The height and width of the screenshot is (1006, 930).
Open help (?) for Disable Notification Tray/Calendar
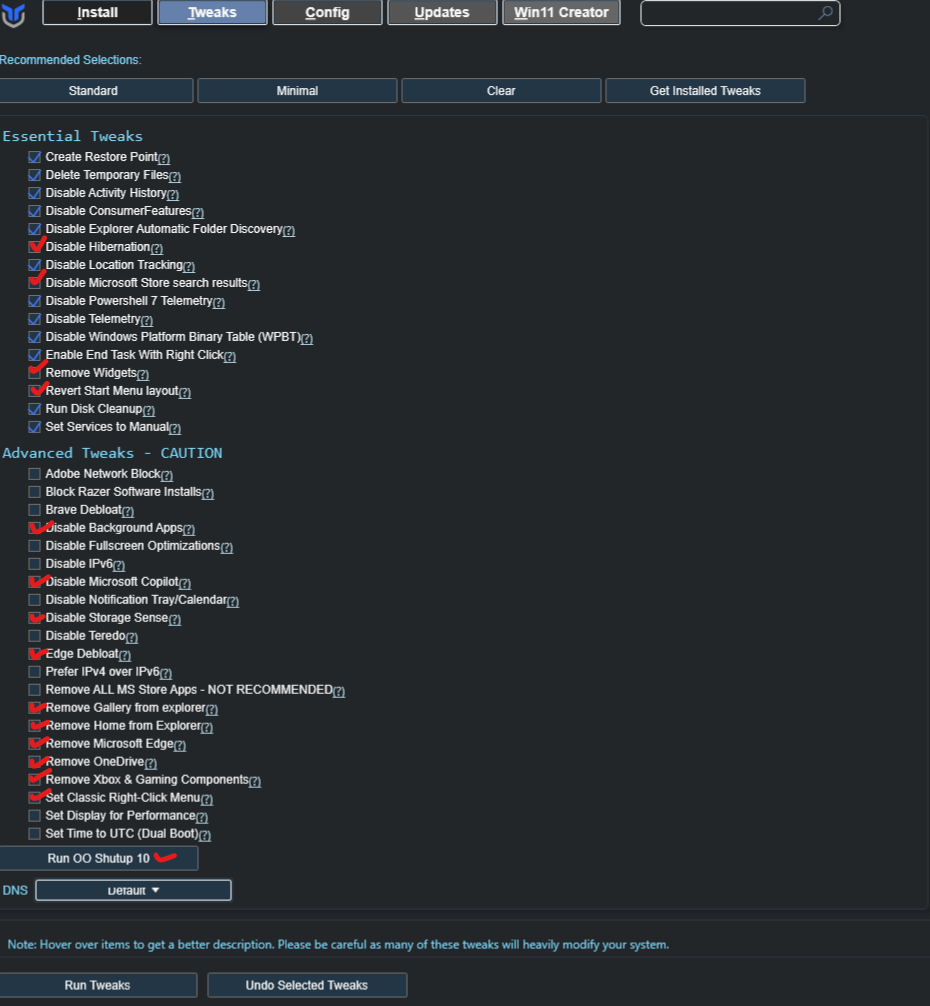pyautogui.click(x=233, y=601)
